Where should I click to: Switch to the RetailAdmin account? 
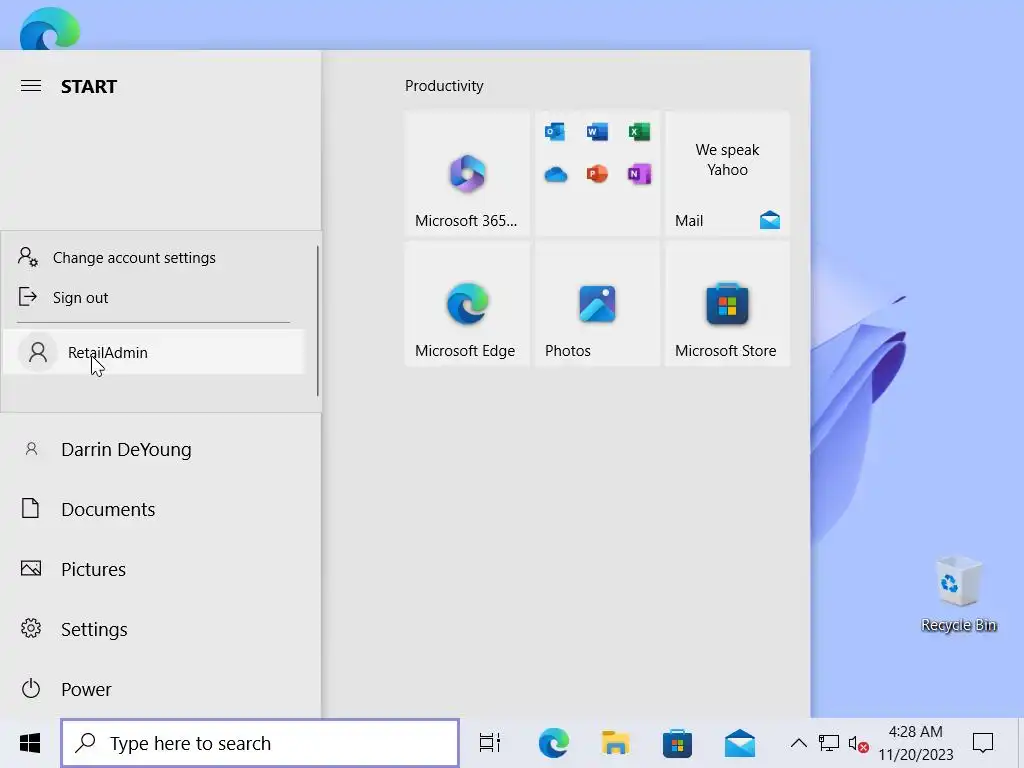153,352
